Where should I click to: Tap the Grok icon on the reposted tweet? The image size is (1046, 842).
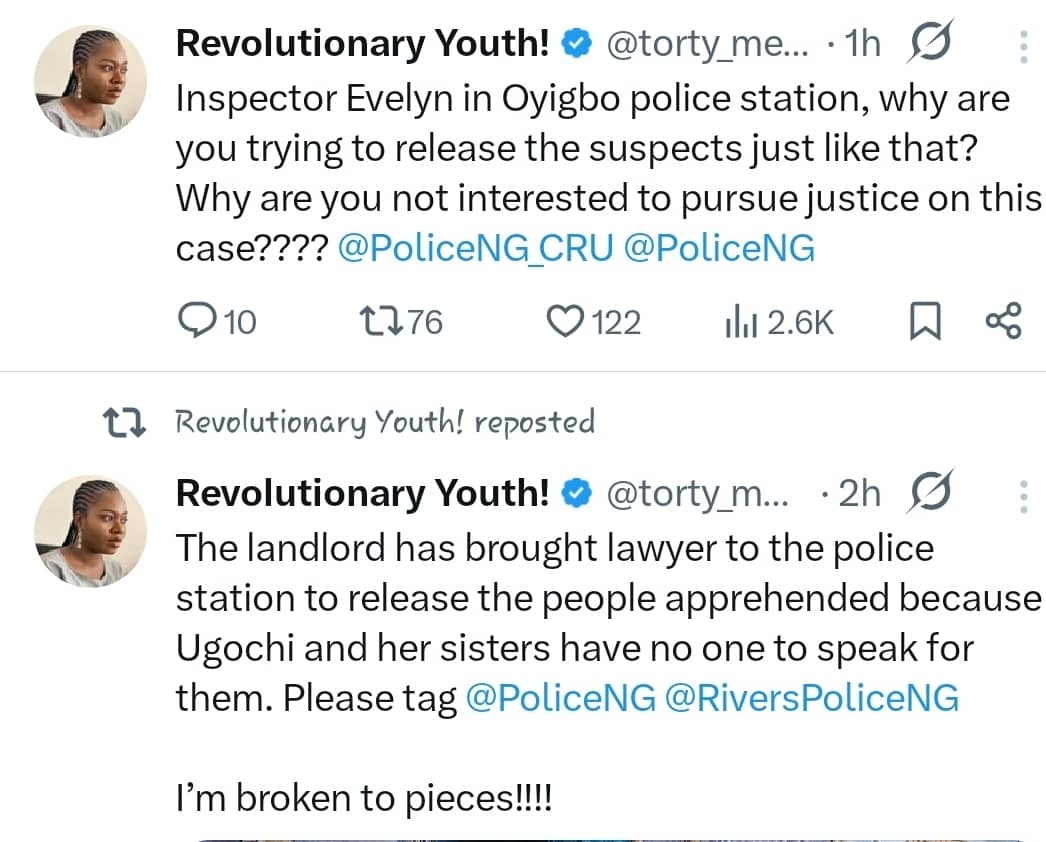(x=932, y=491)
